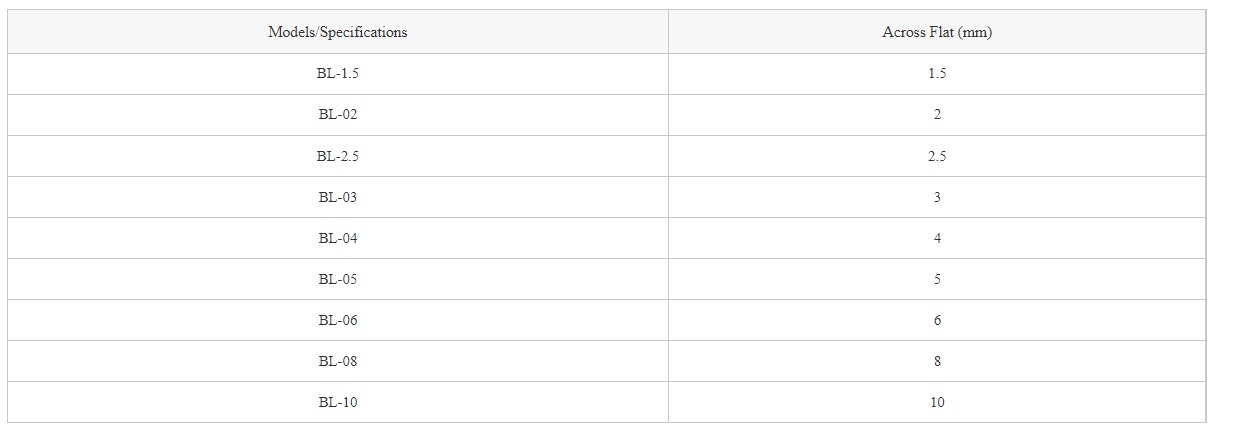Select the BL-04 model cell
This screenshot has height=431, width=1243.
(338, 238)
